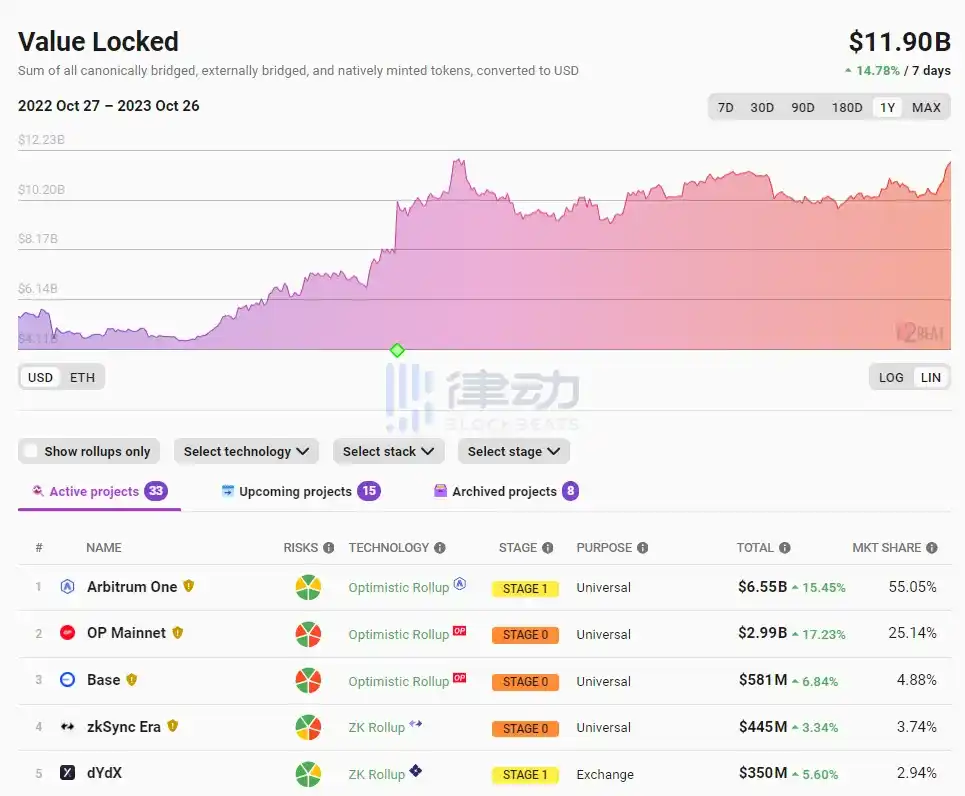Click the dYdX project logo icon

pyautogui.click(x=68, y=774)
